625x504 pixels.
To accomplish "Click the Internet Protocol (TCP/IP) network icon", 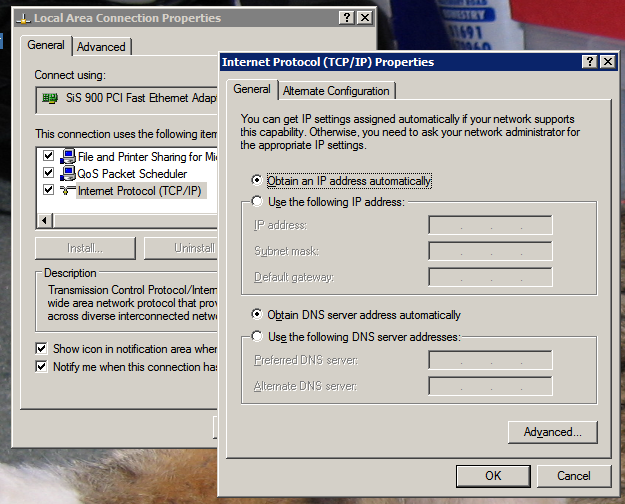I will [68, 190].
